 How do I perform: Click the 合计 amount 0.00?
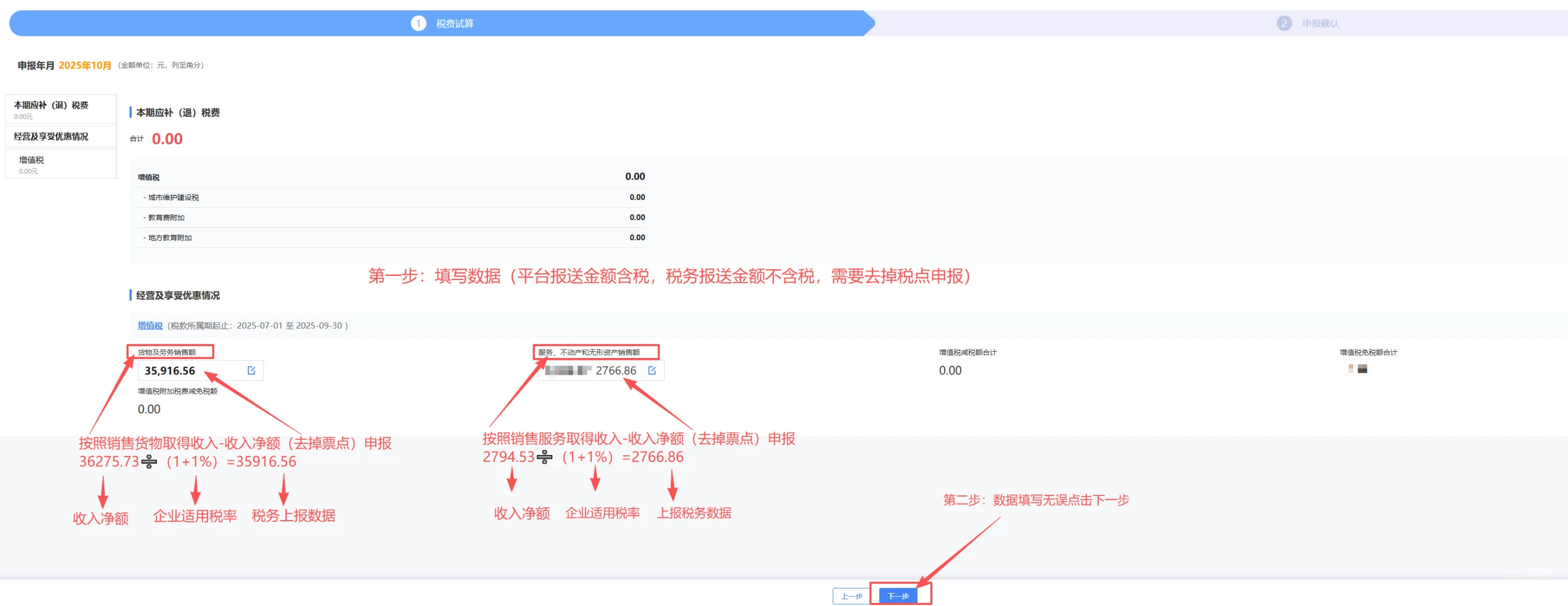click(x=166, y=138)
